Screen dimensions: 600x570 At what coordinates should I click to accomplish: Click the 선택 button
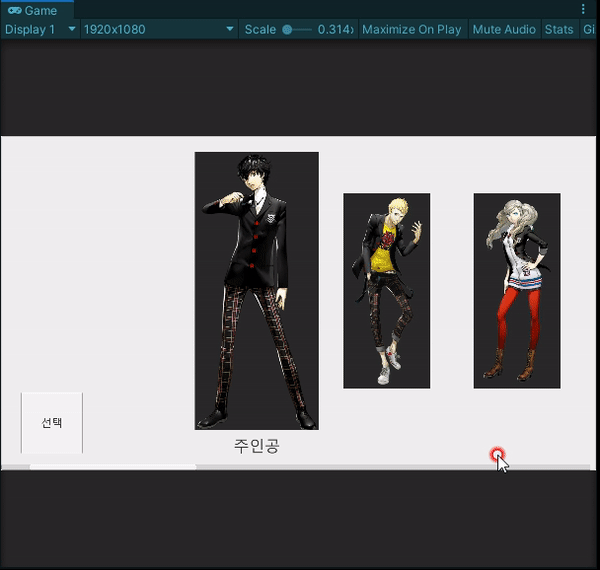[x=52, y=423]
